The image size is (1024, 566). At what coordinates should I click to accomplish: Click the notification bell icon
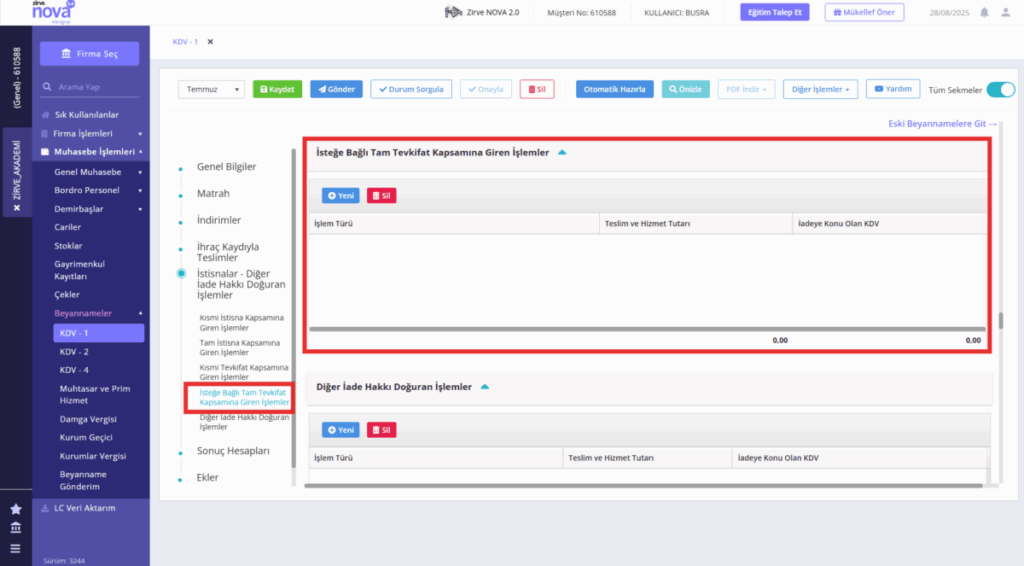click(984, 12)
